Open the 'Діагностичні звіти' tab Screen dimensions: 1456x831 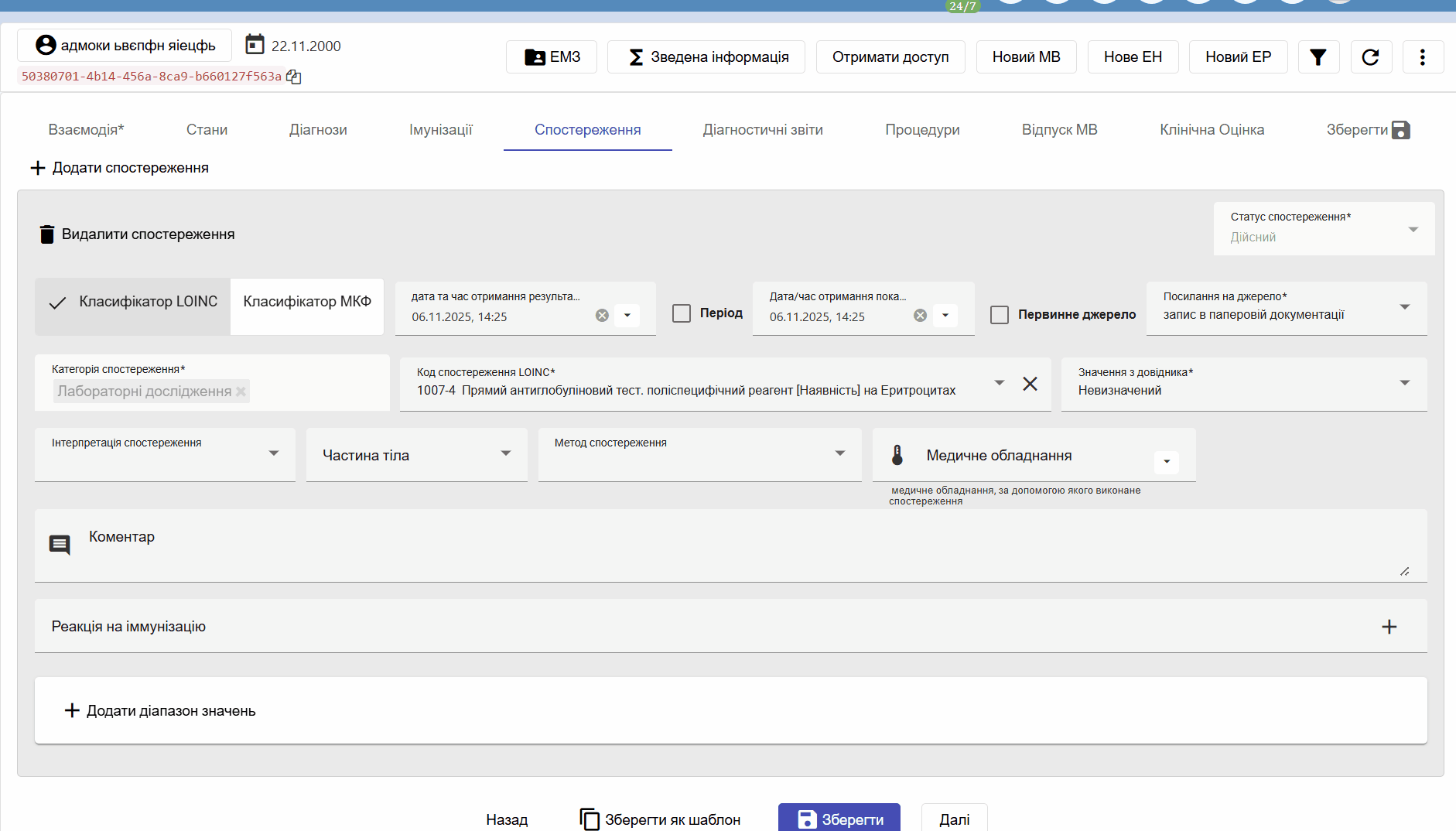coord(763,130)
